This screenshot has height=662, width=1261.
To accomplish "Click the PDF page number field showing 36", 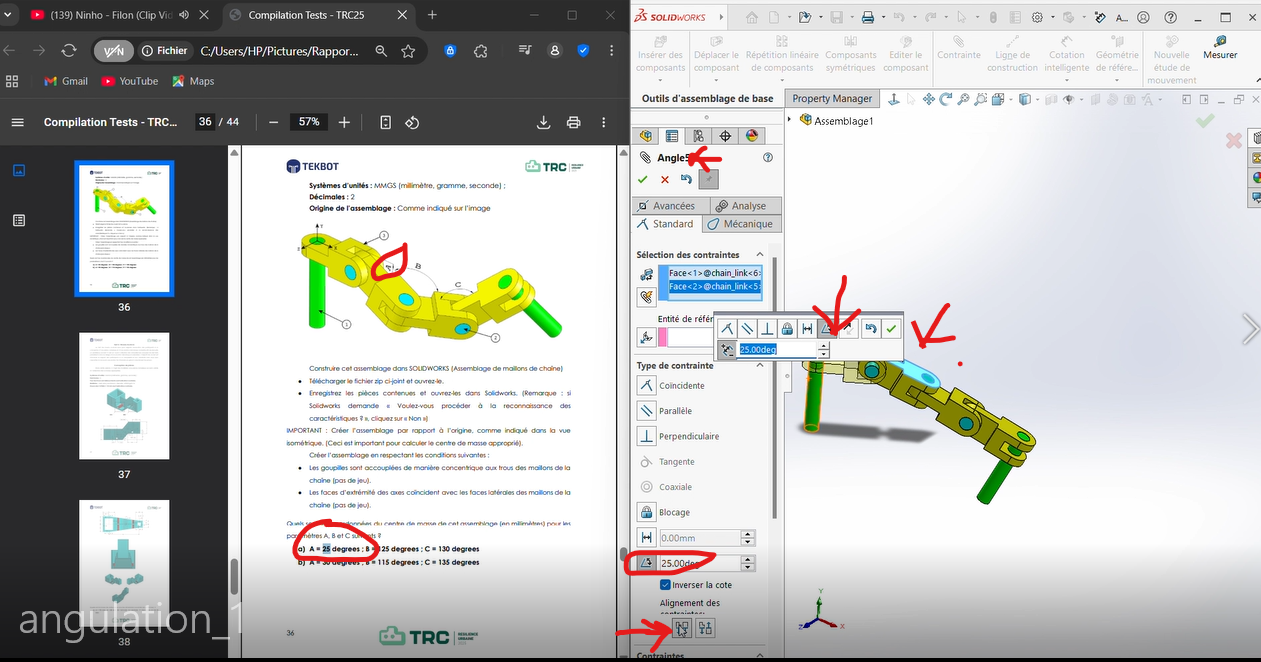I will pyautogui.click(x=205, y=122).
